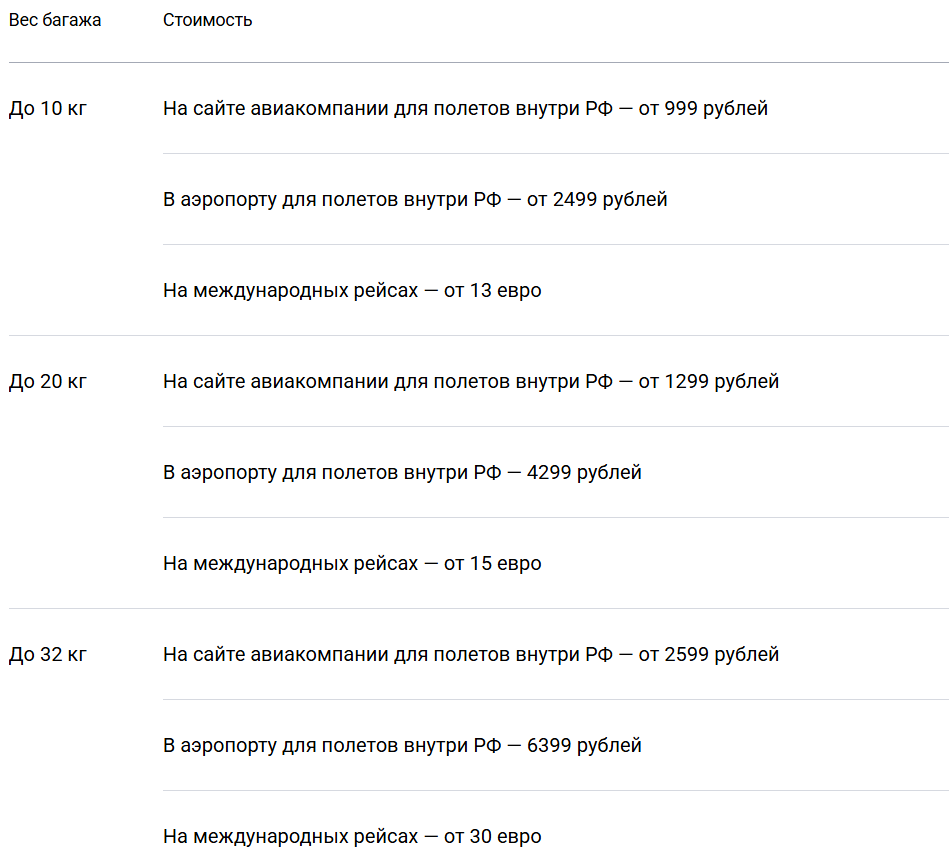Screen dimensions: 951x859
Task: Click the 'Стоимость' column header
Action: tap(207, 20)
